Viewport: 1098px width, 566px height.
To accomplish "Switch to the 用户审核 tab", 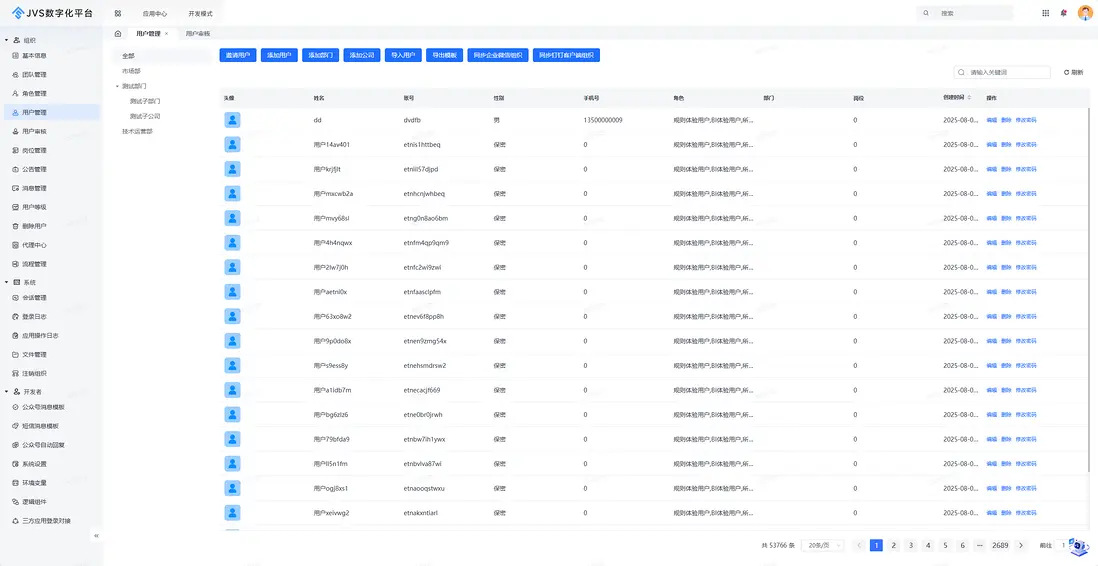I will click(197, 34).
